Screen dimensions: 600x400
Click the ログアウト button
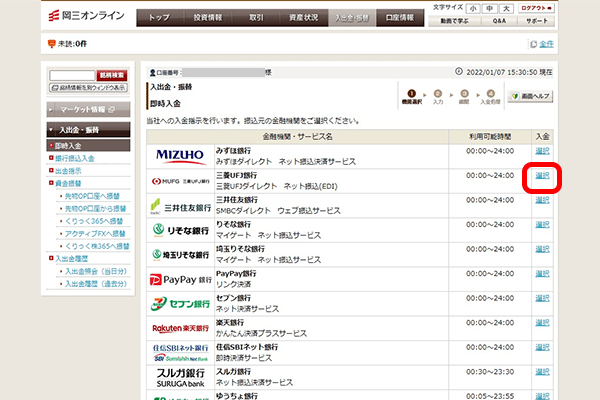536,8
